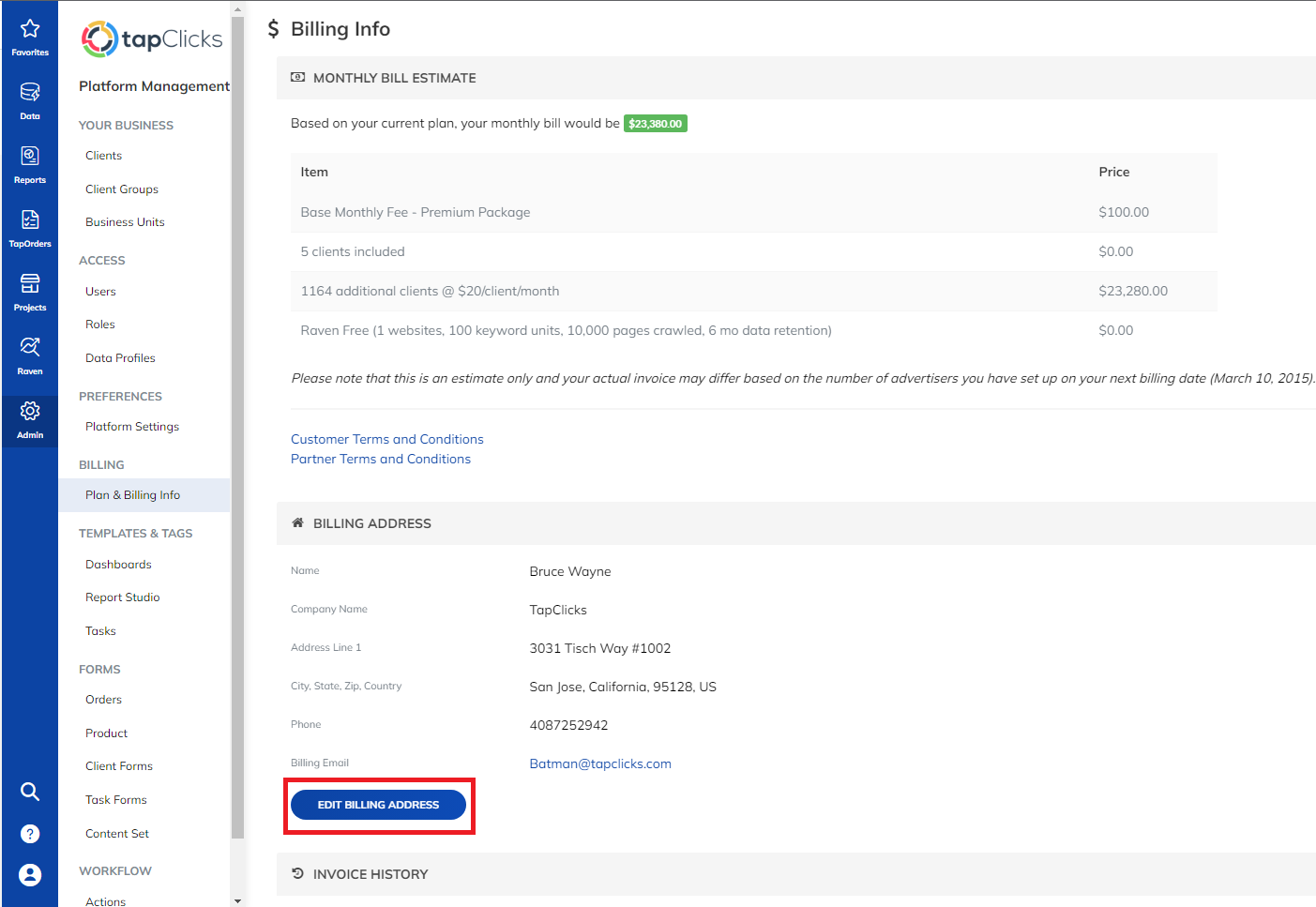The image size is (1316, 907).
Task: Open the user profile avatar icon
Action: (x=30, y=875)
